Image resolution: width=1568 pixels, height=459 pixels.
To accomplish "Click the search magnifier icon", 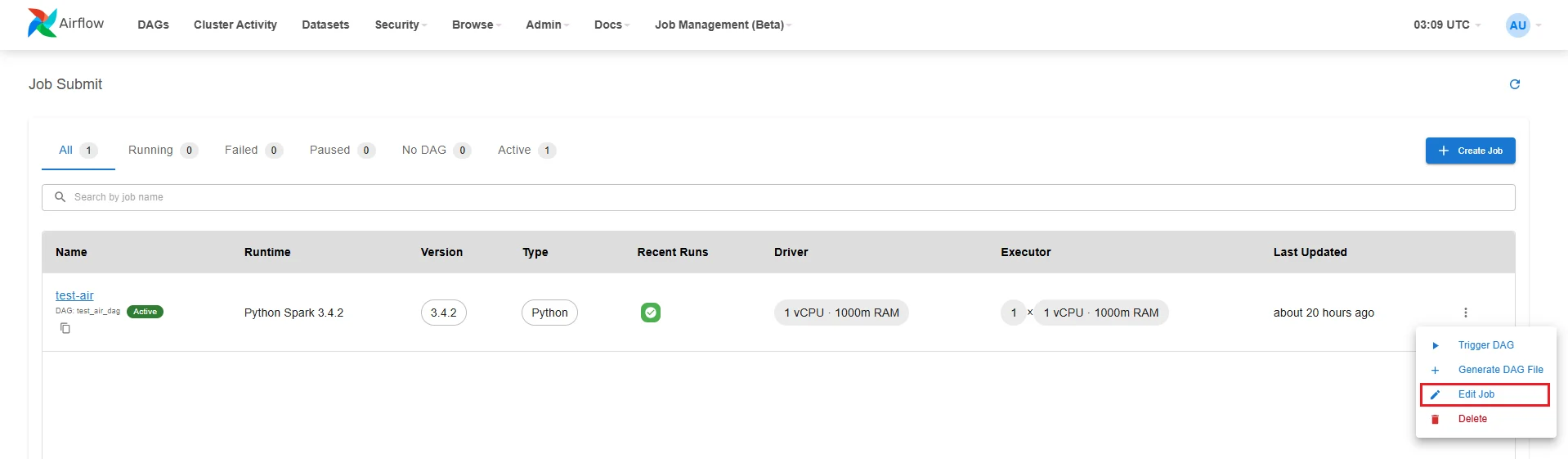I will point(60,197).
